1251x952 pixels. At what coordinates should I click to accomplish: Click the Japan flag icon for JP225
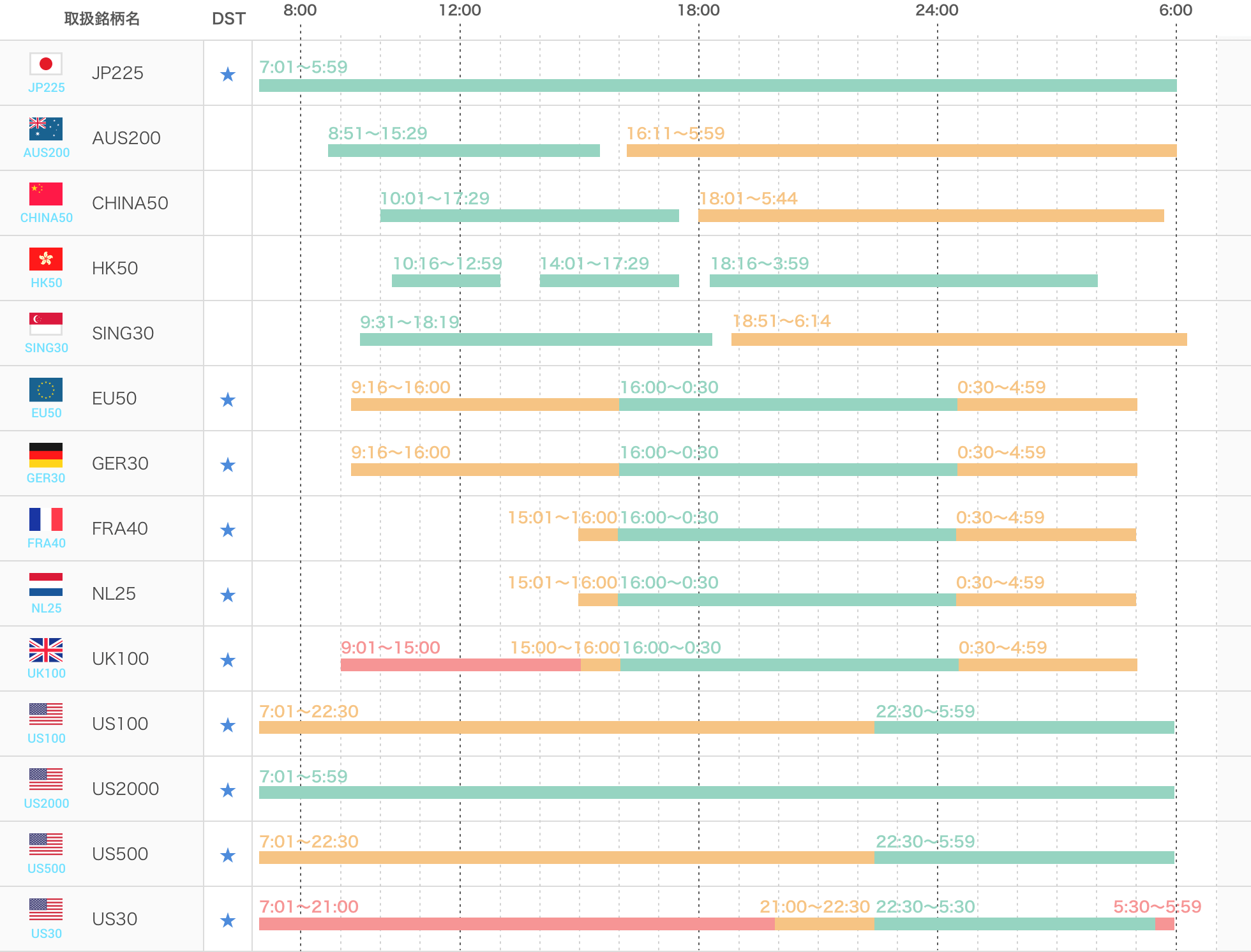pyautogui.click(x=46, y=64)
